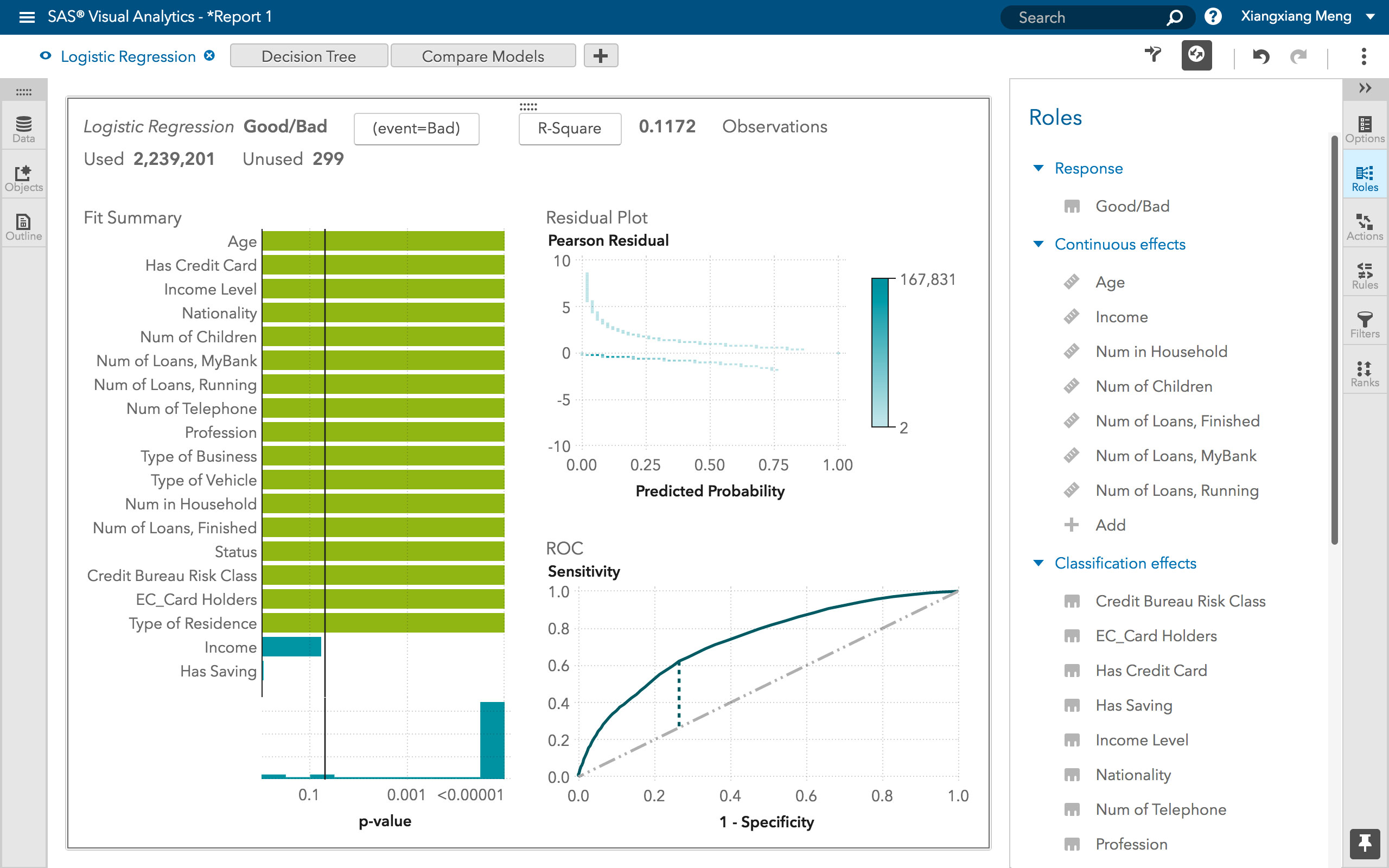Screen dimensions: 1389x868
Task: Open the Objects panel
Action: point(23,175)
